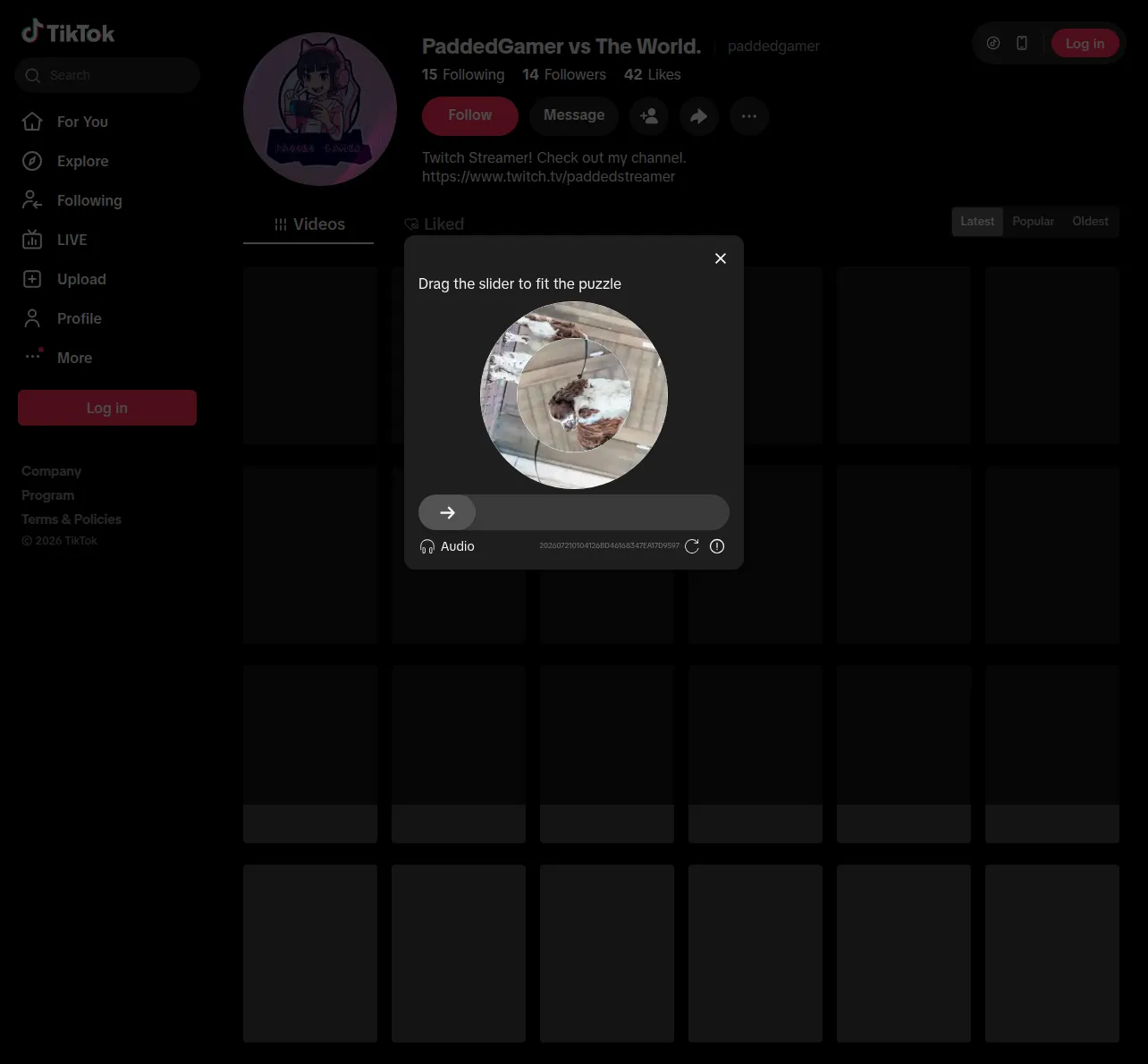This screenshot has height=1064, width=1148.
Task: Message the PaddedGamer profile
Action: (x=574, y=115)
